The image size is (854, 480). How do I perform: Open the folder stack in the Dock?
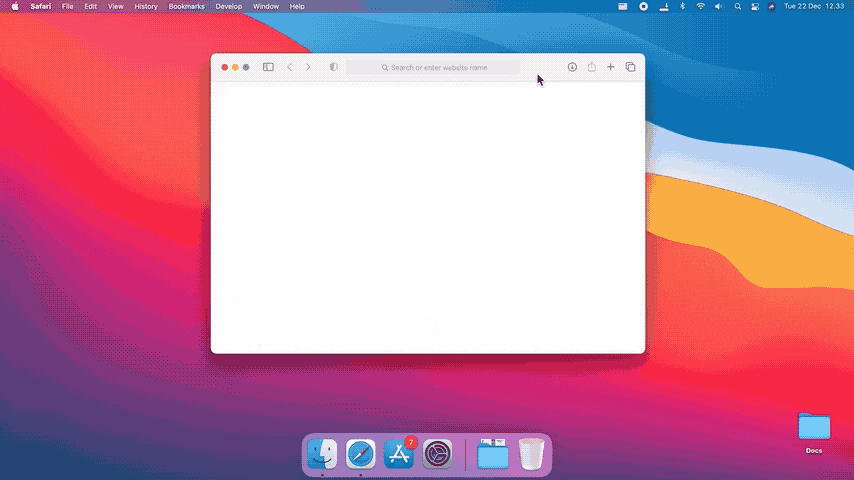[x=493, y=454]
